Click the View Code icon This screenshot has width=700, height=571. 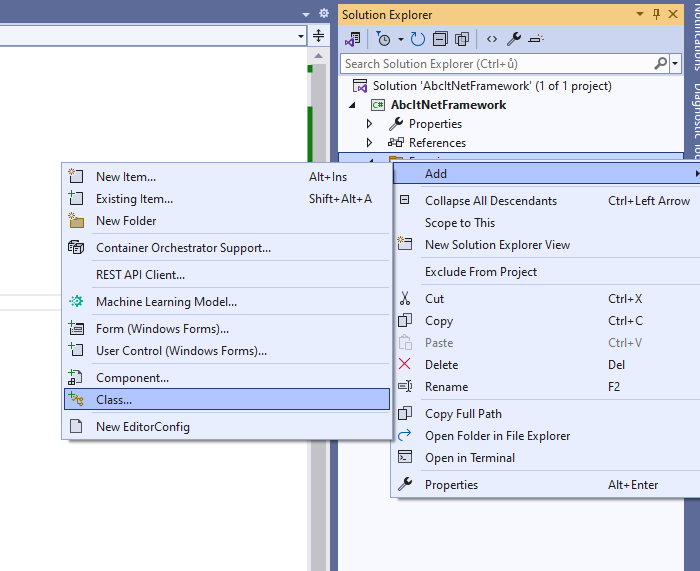491,39
